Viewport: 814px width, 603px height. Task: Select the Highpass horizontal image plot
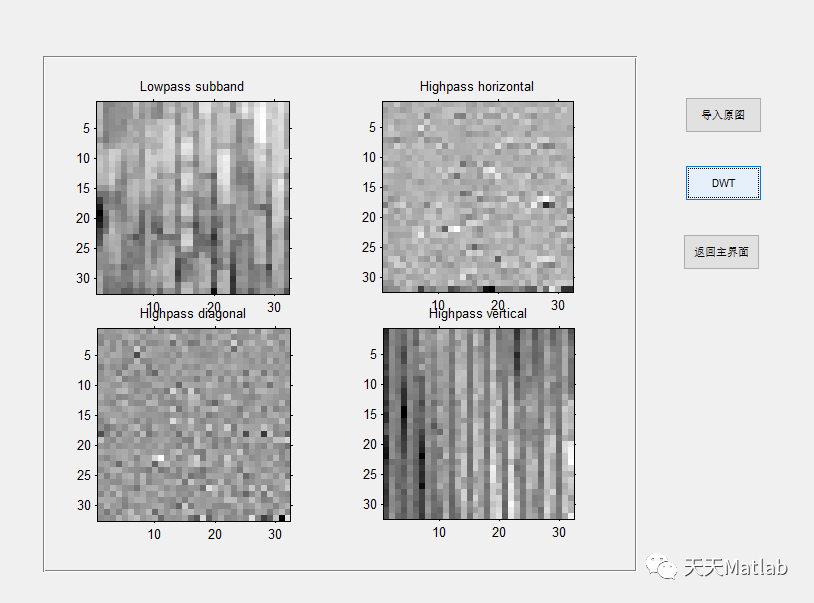(478, 197)
